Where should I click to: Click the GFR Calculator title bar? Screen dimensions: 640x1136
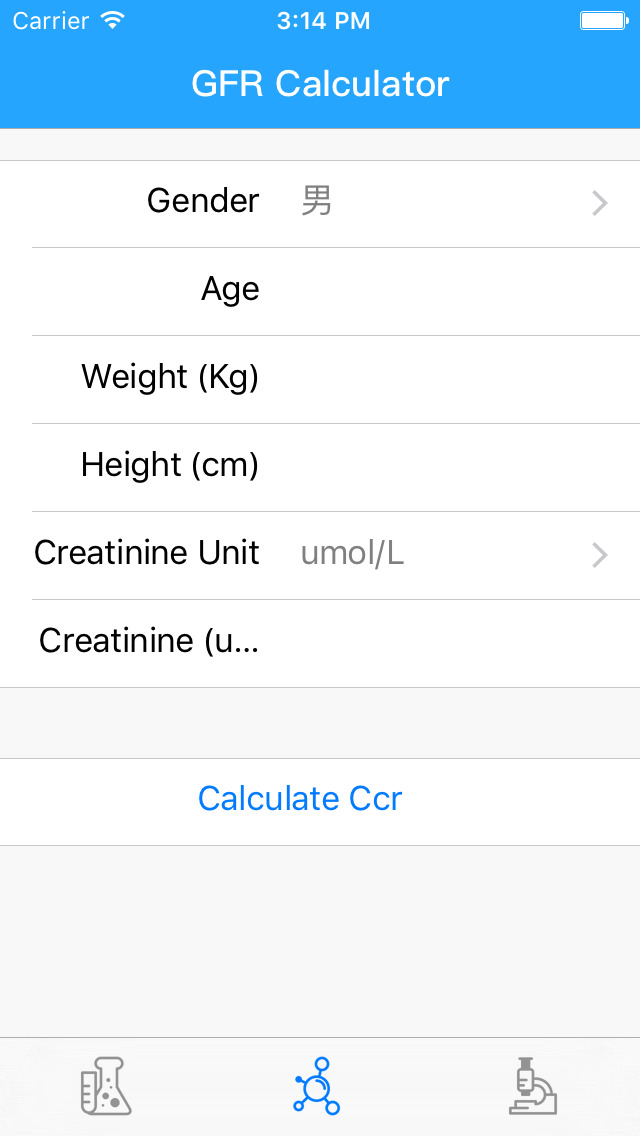[x=320, y=84]
